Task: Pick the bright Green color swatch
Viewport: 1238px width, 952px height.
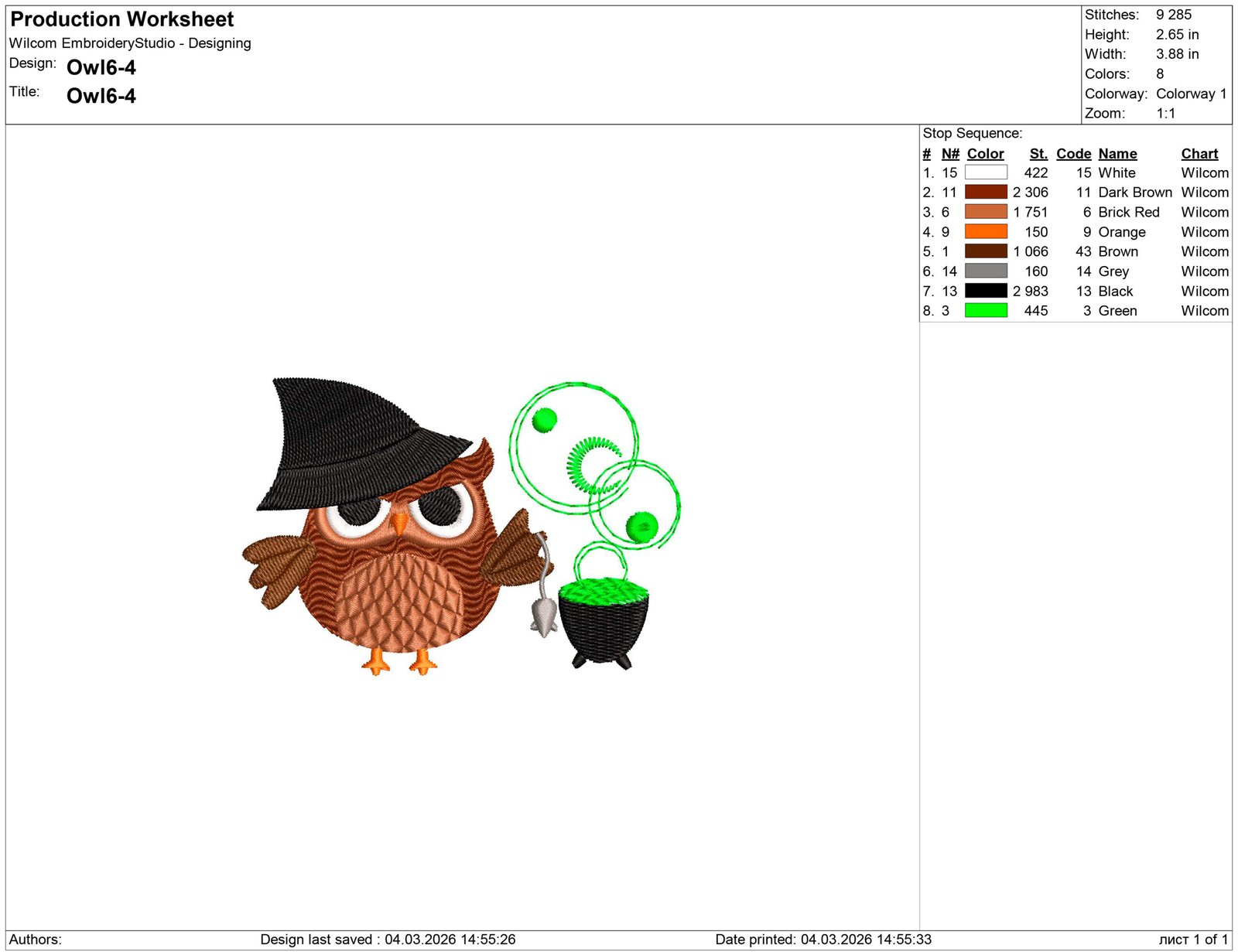Action: [x=985, y=310]
